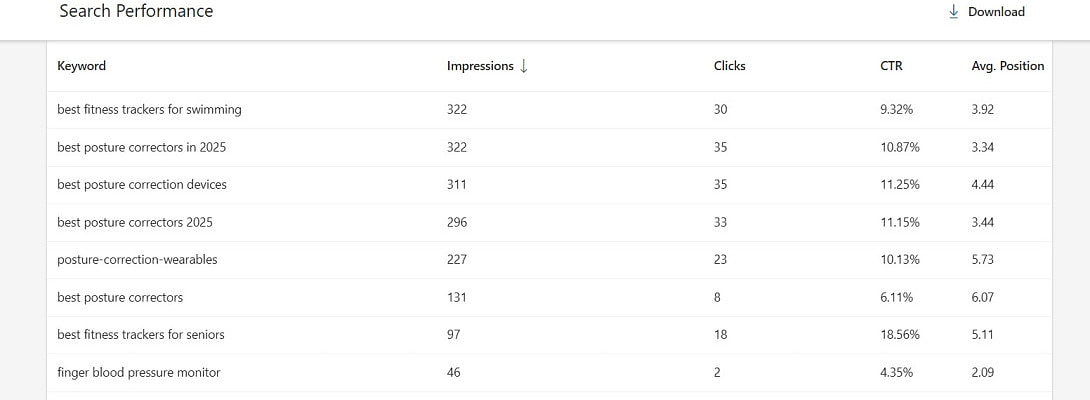
Task: Click the 2.09 average position value
Action: coord(982,372)
